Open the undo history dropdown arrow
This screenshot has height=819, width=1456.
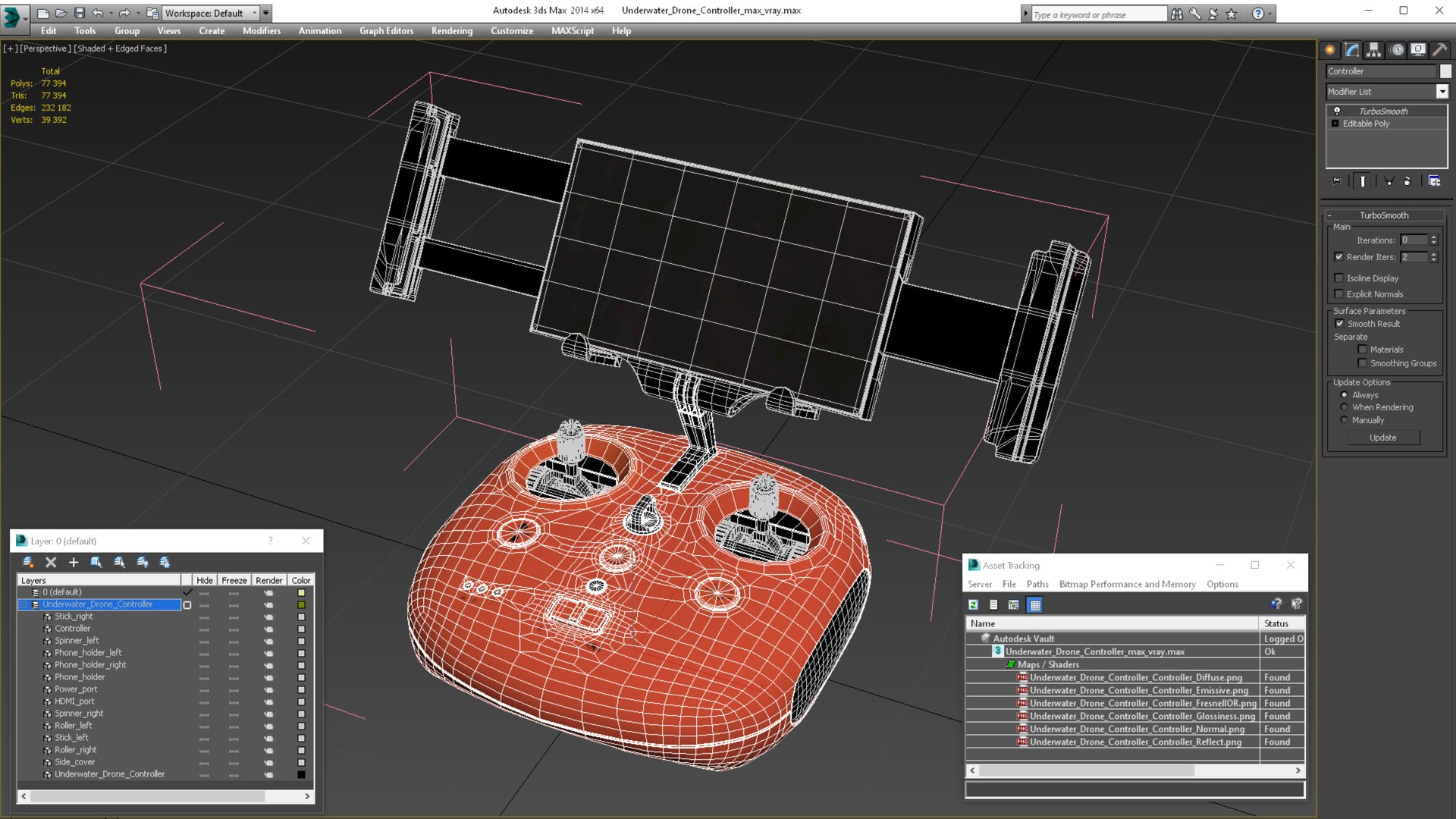coord(111,13)
